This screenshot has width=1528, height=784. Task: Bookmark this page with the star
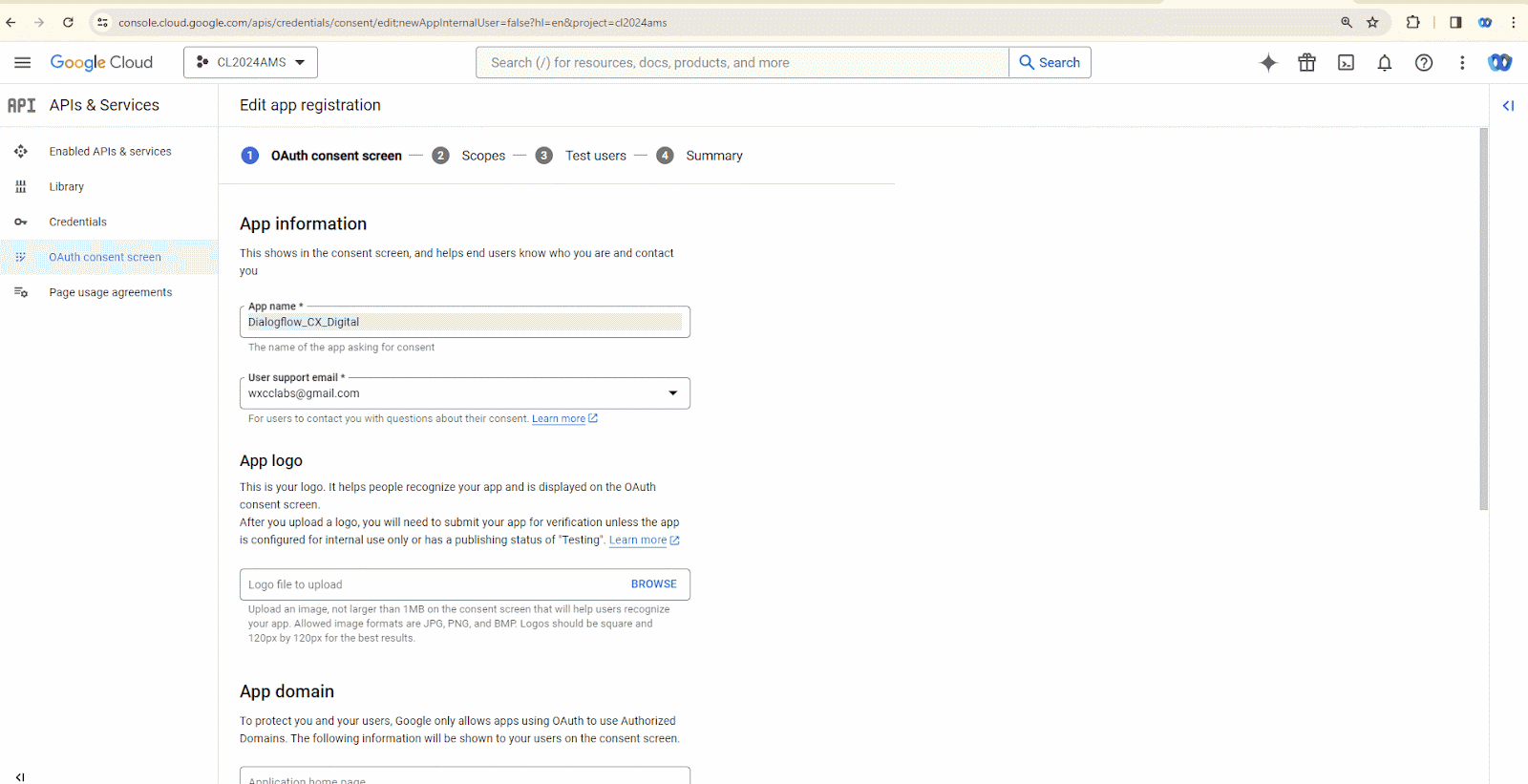coord(1372,22)
